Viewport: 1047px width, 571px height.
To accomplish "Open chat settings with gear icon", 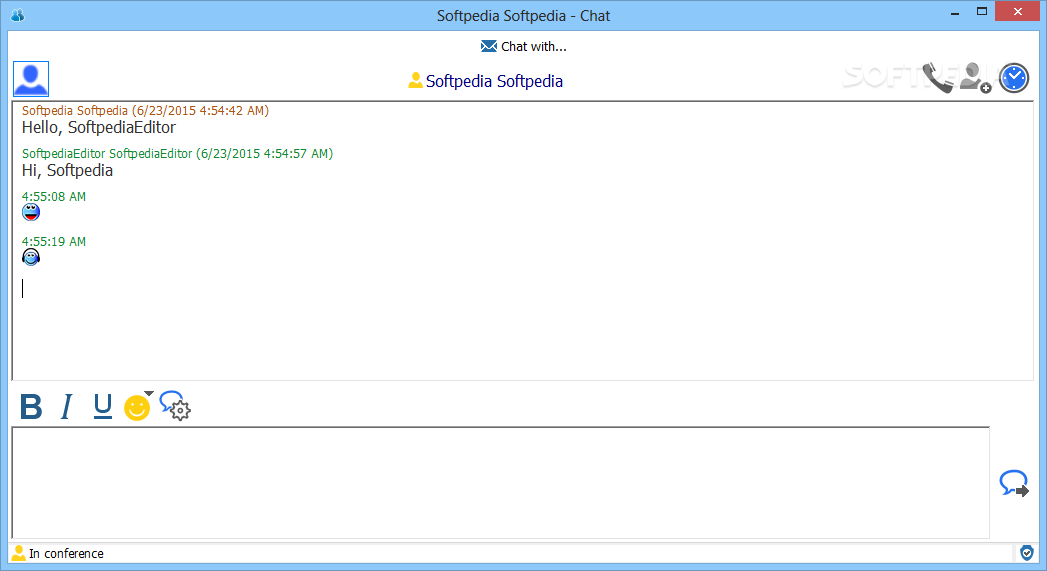I will [x=175, y=405].
